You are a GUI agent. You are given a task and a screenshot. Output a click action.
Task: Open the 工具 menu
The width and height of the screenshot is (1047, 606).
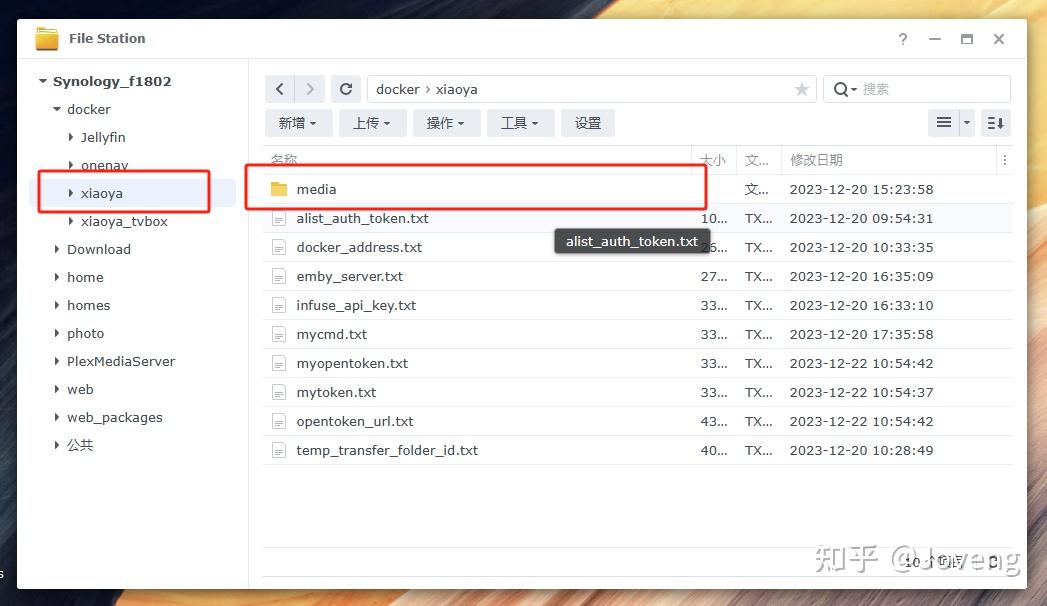pyautogui.click(x=520, y=123)
